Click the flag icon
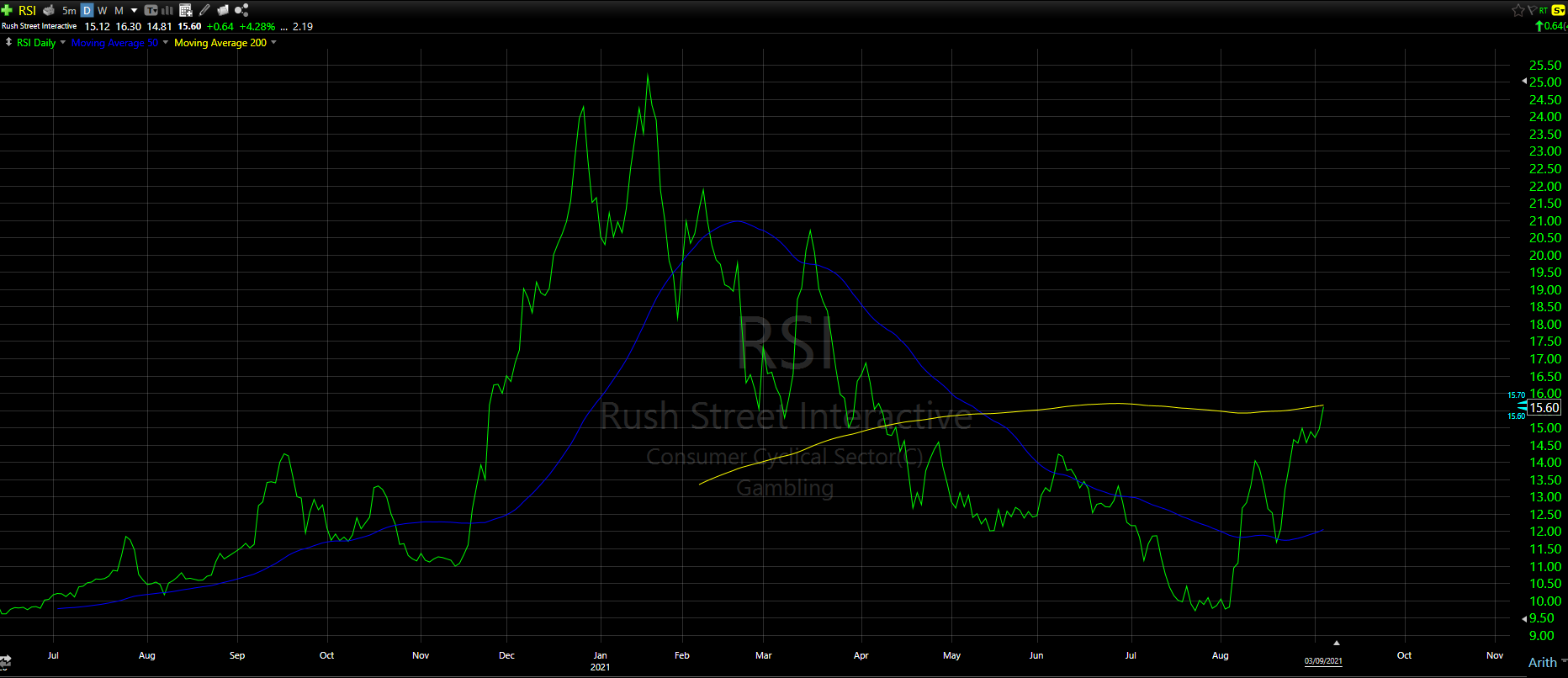This screenshot has width=1568, height=678. tap(1532, 10)
